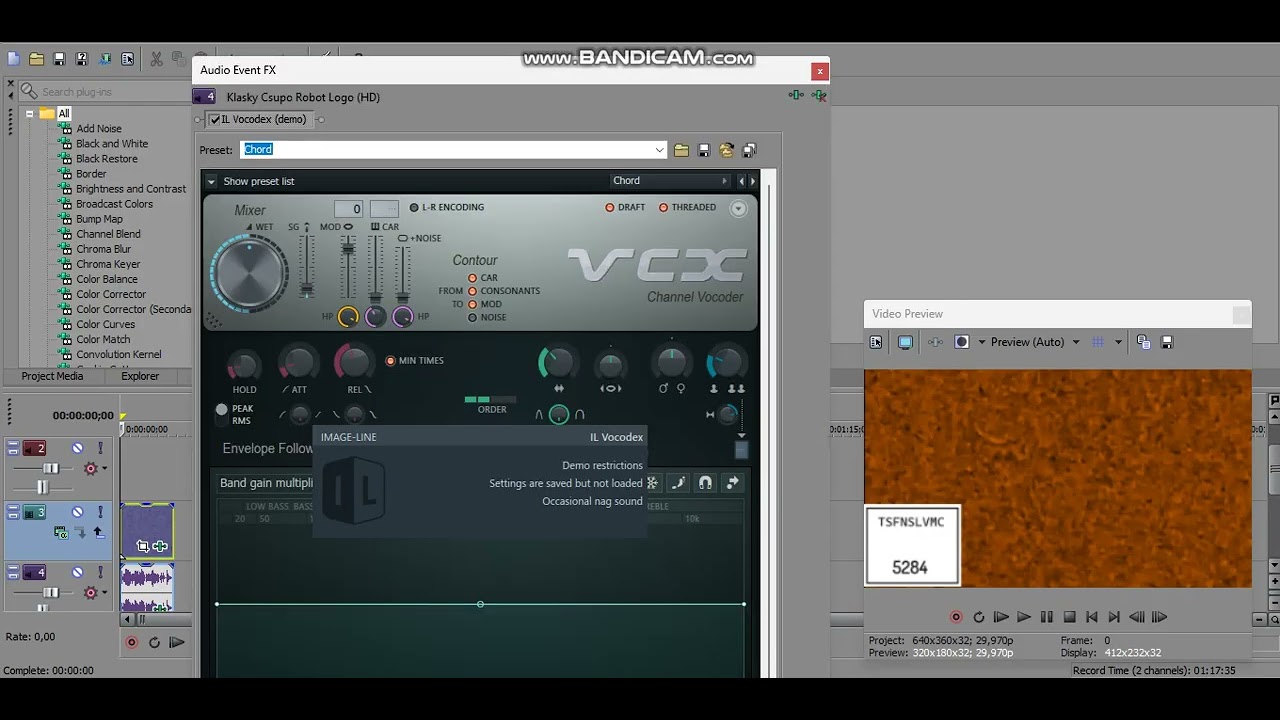Screen dimensions: 1280x720
Task: Select Add Noise plug-in
Action: (99, 129)
